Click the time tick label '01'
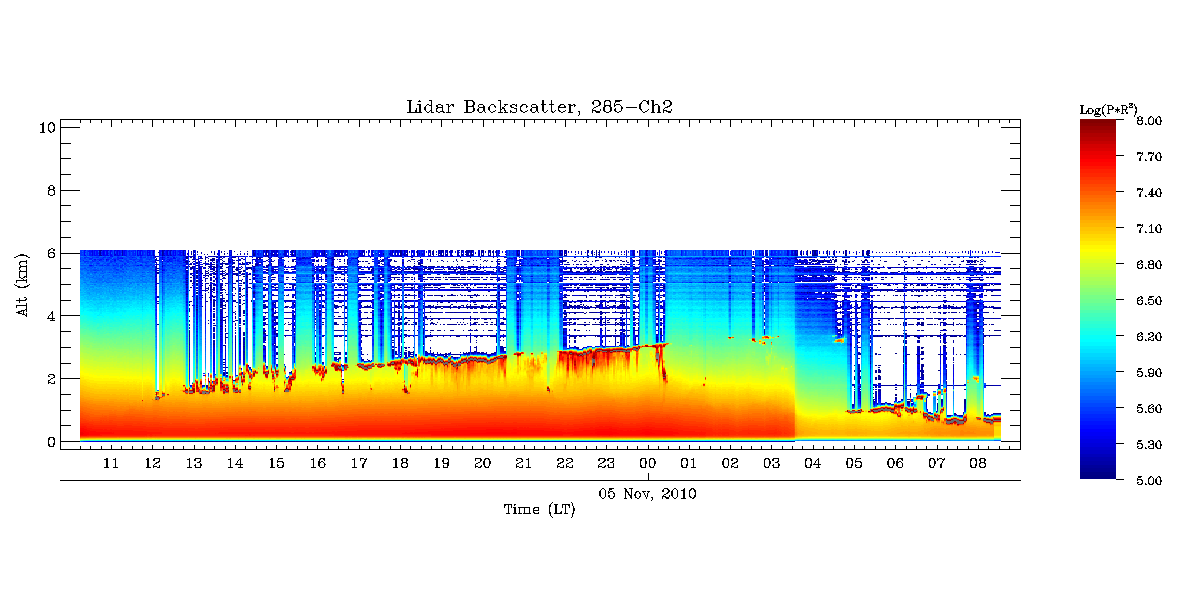This screenshot has height=600, width=1200. coord(689,464)
